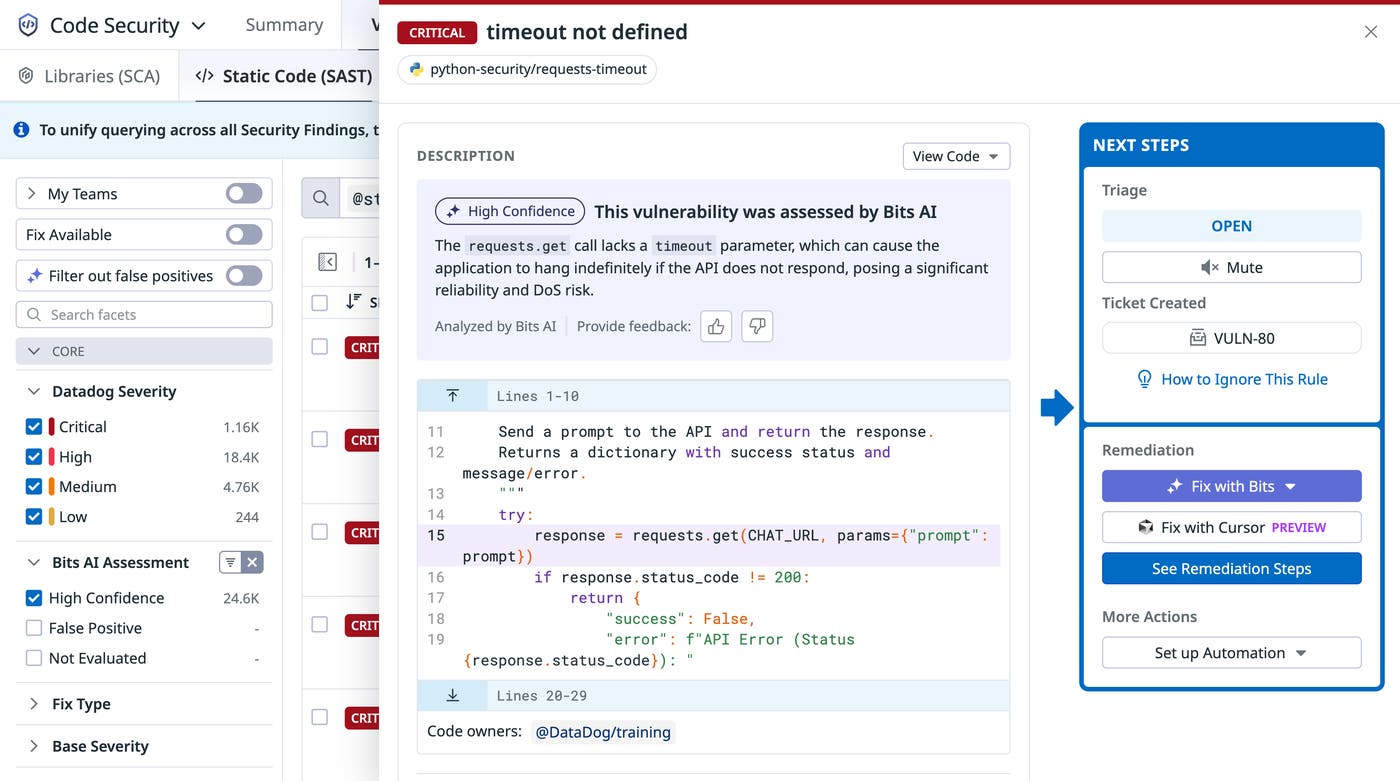Open the Fix with Bits dropdown arrow
The width and height of the screenshot is (1400, 781).
coord(1290,486)
